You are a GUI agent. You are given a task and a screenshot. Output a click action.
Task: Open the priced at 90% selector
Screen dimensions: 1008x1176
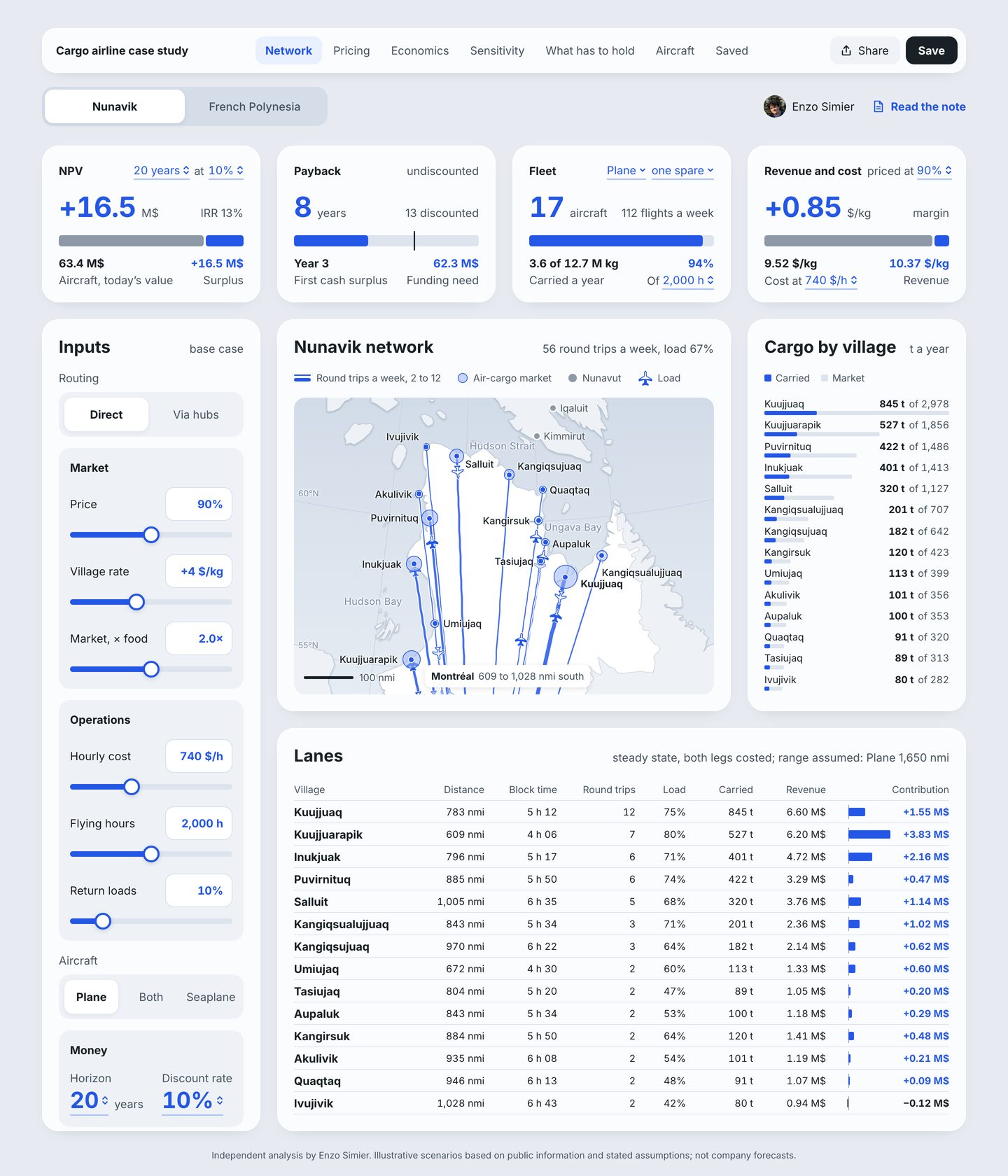pyautogui.click(x=934, y=171)
